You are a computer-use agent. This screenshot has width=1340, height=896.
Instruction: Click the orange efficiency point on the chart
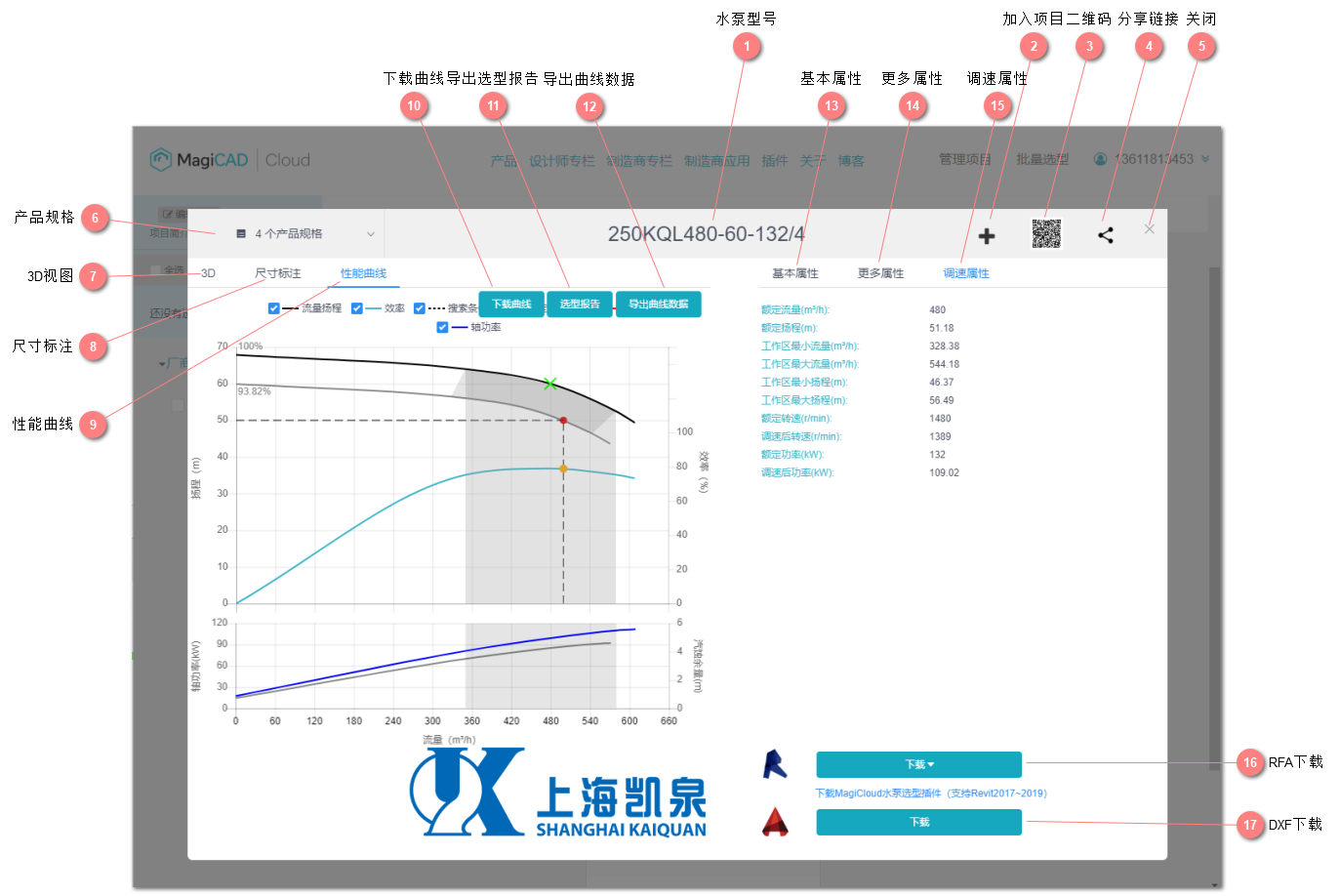(563, 469)
